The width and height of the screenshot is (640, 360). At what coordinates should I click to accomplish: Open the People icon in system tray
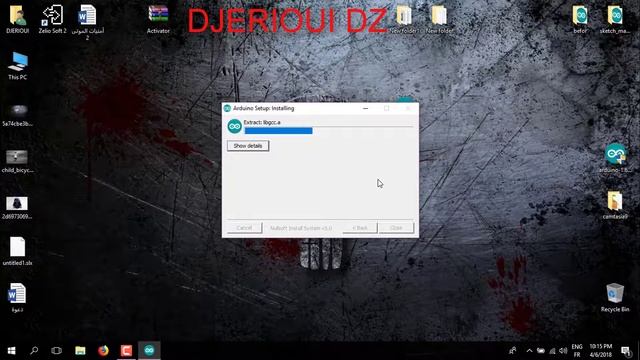click(513, 351)
